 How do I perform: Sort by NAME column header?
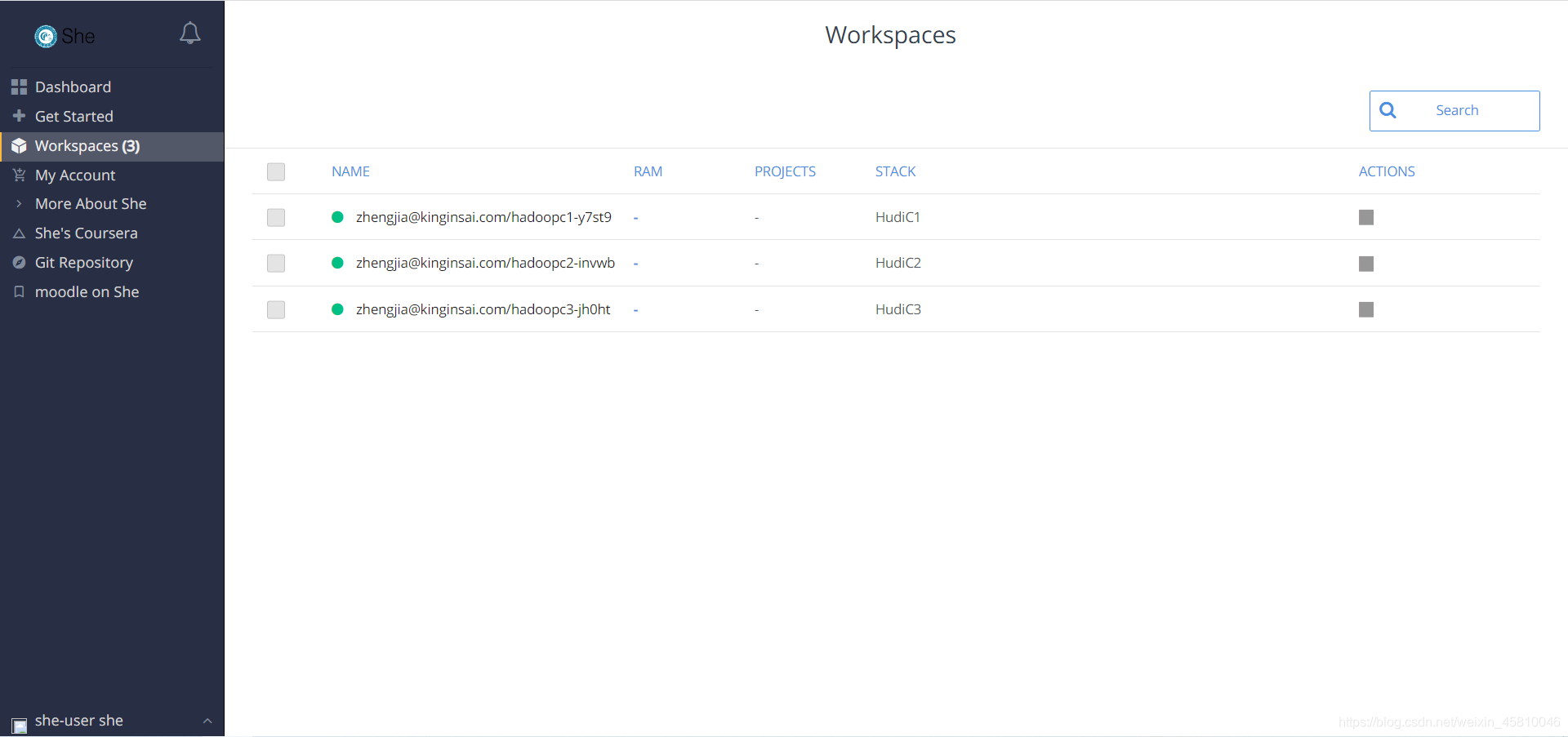[350, 171]
